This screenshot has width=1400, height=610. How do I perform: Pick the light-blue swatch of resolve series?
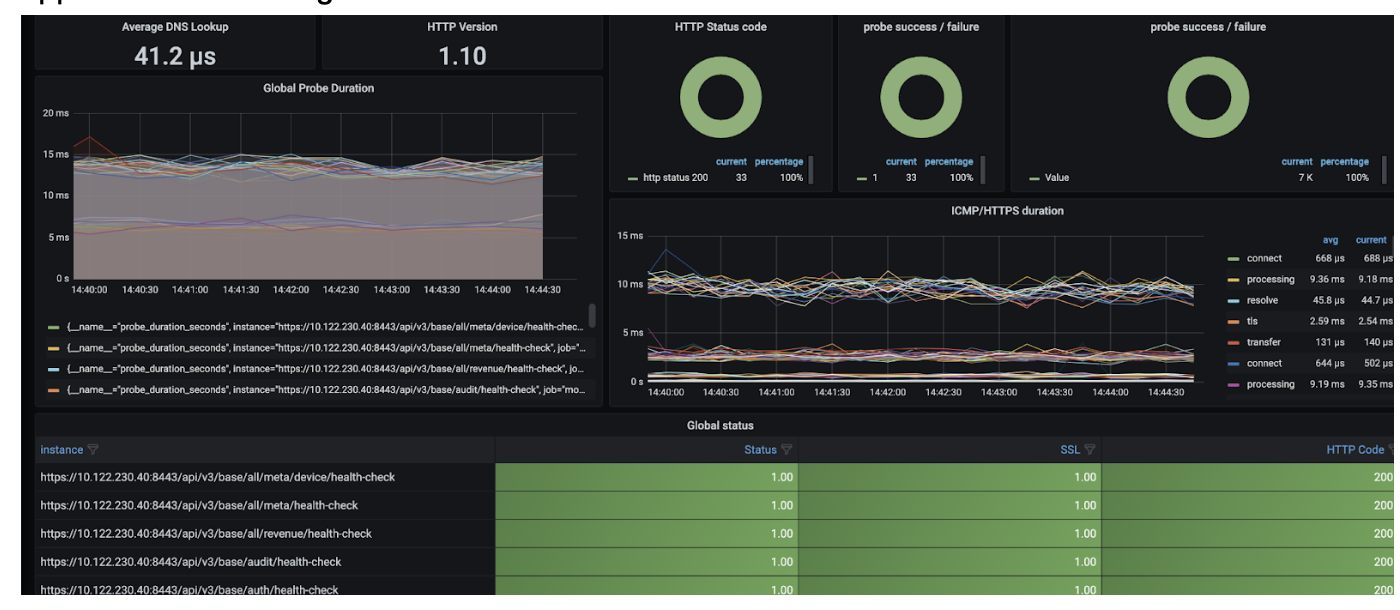1234,300
